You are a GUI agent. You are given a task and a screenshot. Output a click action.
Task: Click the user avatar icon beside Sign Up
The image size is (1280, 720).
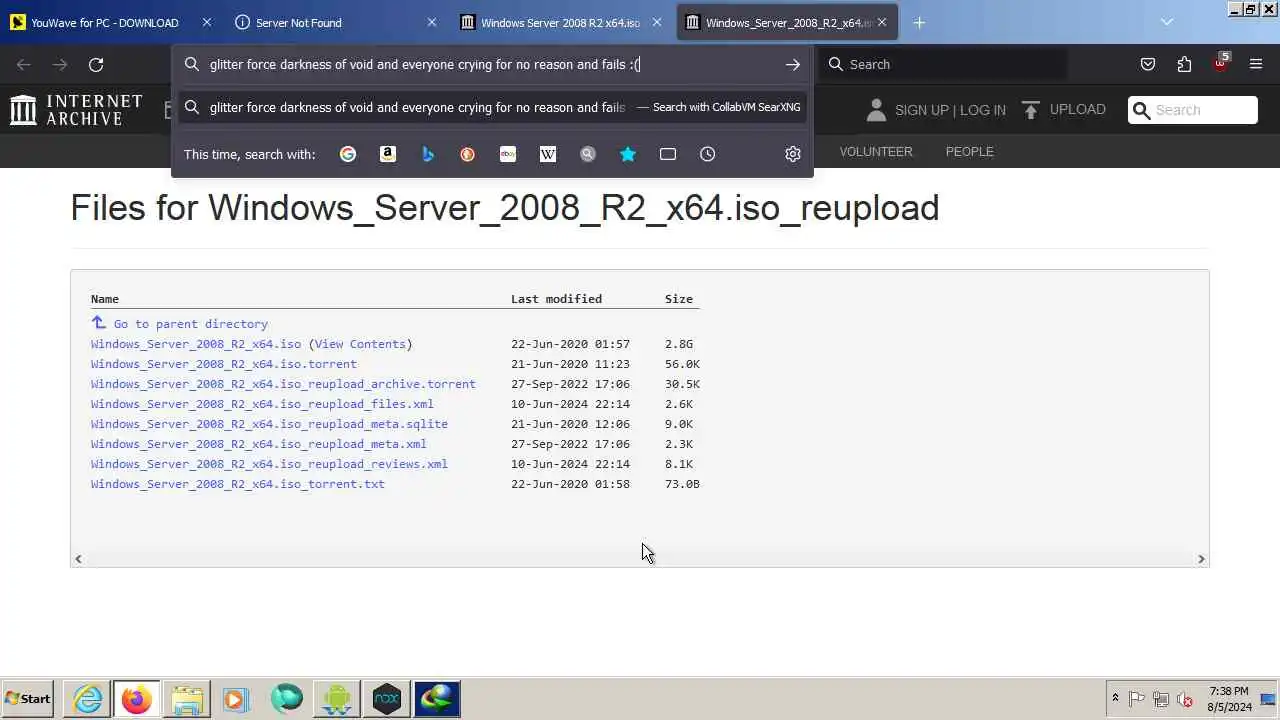pyautogui.click(x=876, y=110)
